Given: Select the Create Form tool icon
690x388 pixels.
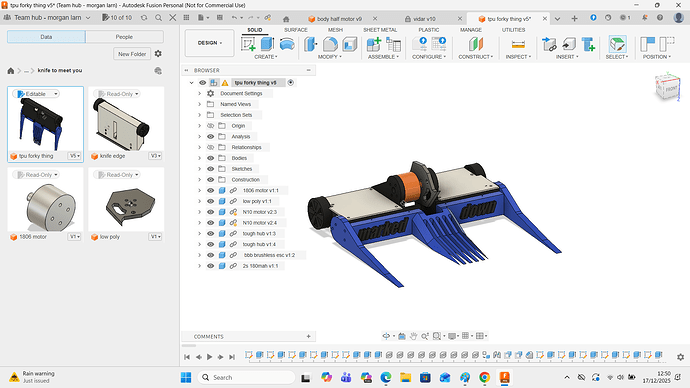Looking at the screenshot, I should (x=286, y=44).
